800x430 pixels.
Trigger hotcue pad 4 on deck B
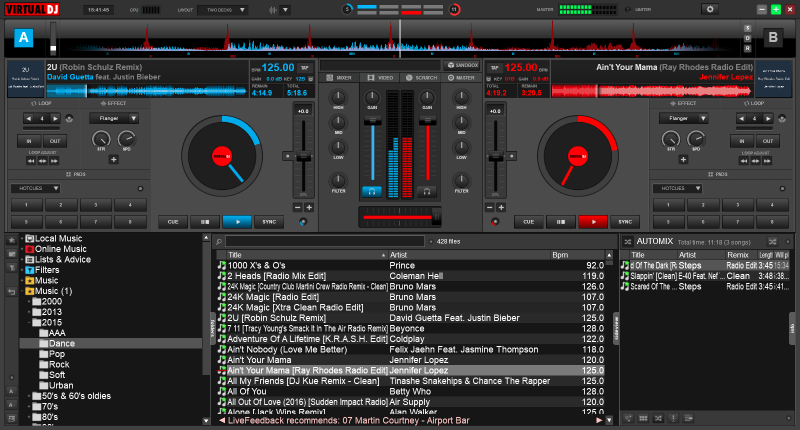tap(772, 205)
